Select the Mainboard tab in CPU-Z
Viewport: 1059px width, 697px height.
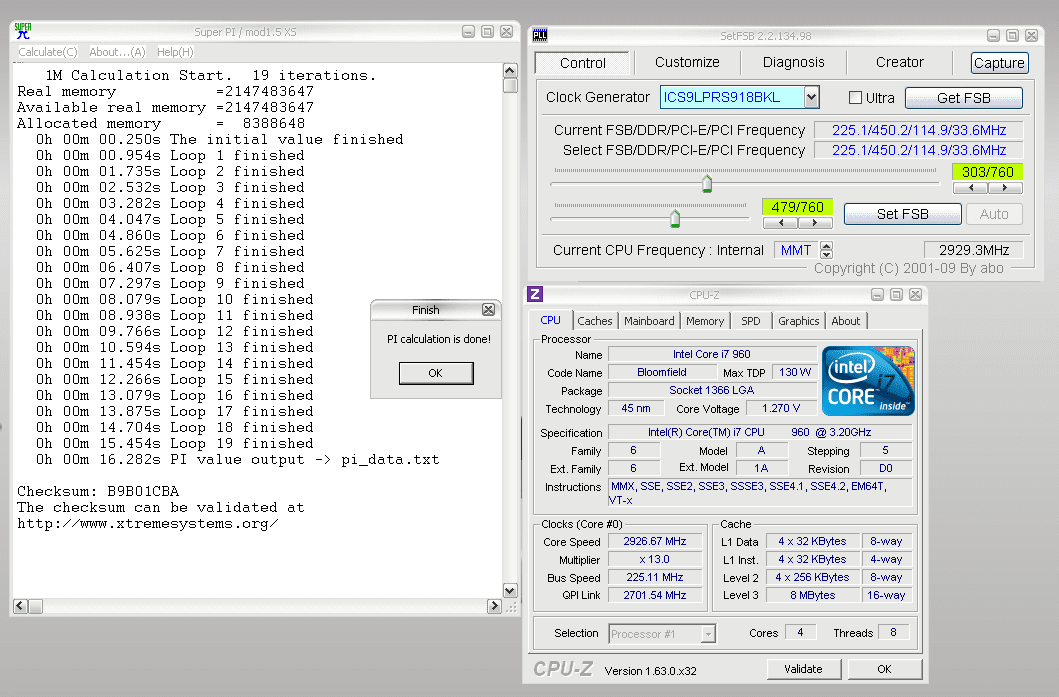[649, 321]
